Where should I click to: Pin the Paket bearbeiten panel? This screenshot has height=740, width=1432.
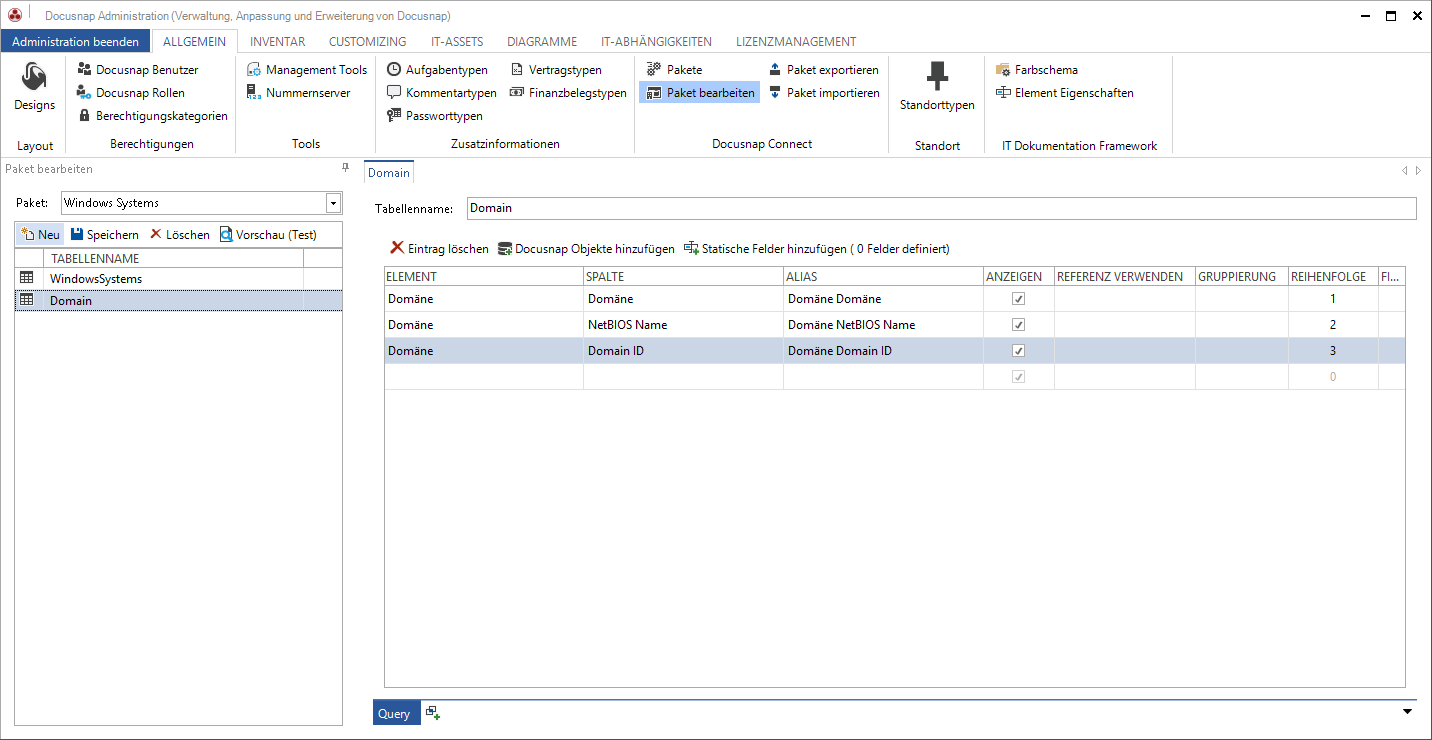346,168
